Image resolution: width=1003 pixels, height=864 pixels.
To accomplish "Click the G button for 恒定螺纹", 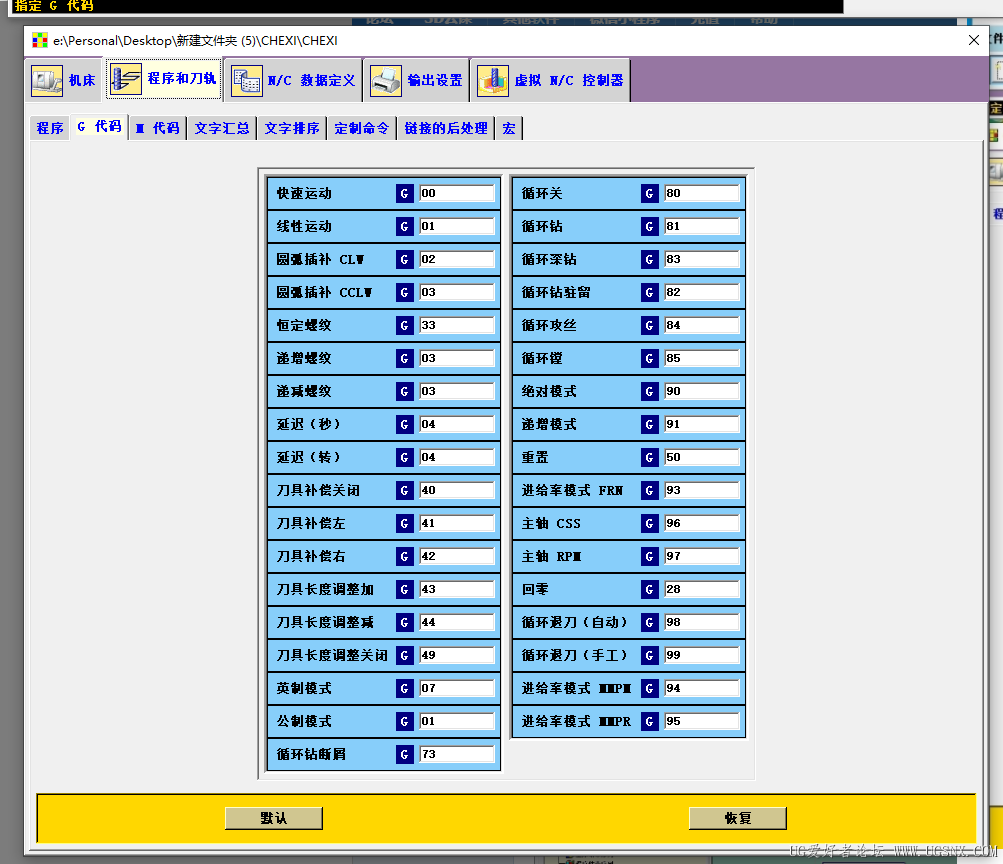I will (x=404, y=325).
